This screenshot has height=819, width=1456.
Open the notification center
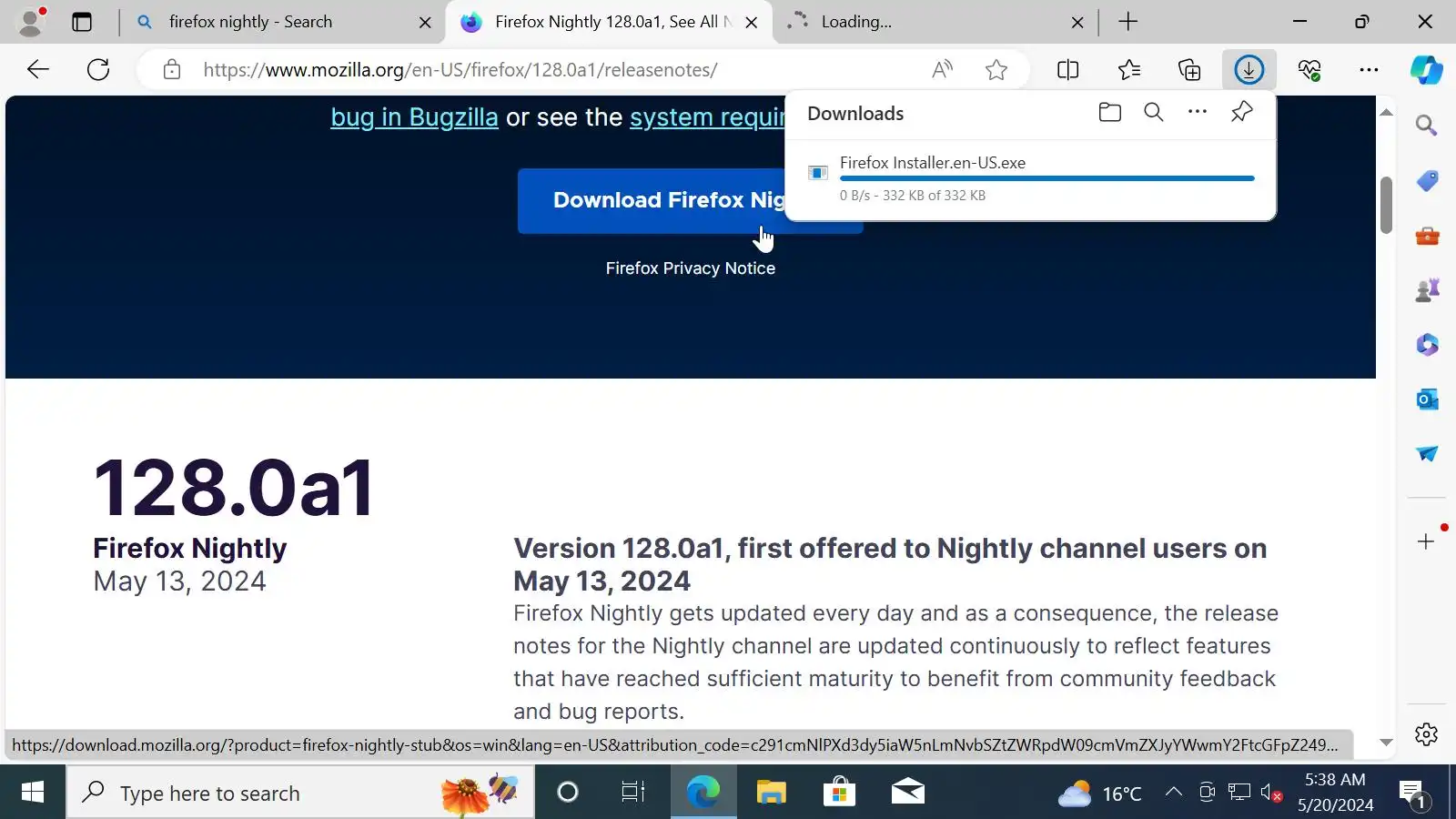click(x=1412, y=793)
